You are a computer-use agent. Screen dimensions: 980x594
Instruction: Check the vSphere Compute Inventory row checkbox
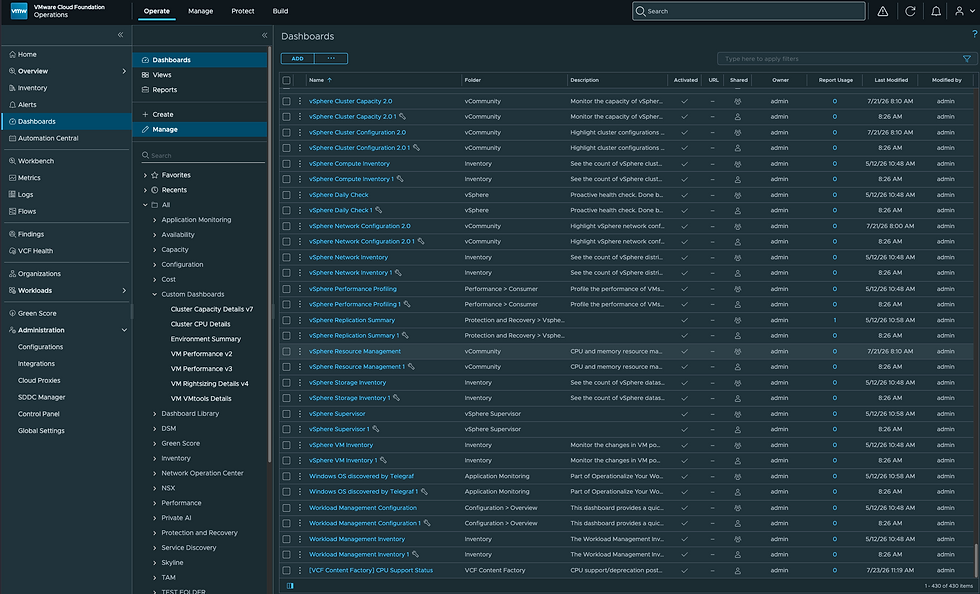coord(286,164)
